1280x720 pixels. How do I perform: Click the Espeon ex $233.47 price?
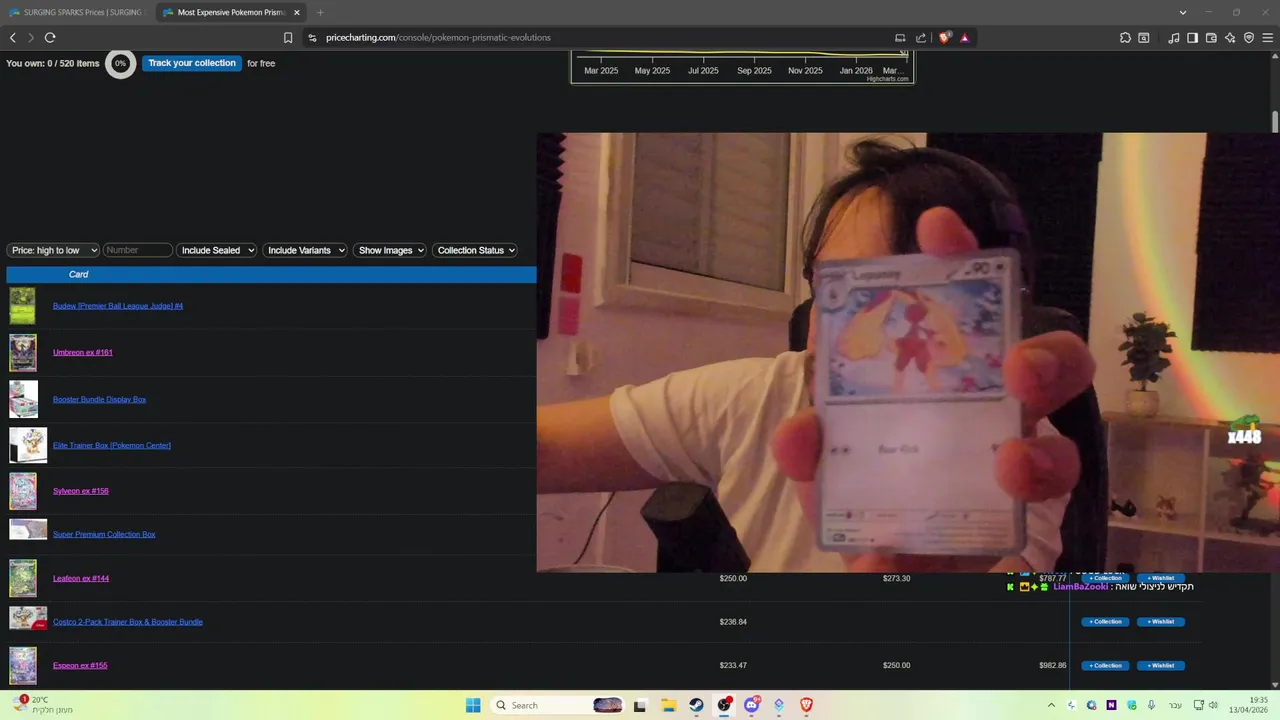(x=733, y=665)
